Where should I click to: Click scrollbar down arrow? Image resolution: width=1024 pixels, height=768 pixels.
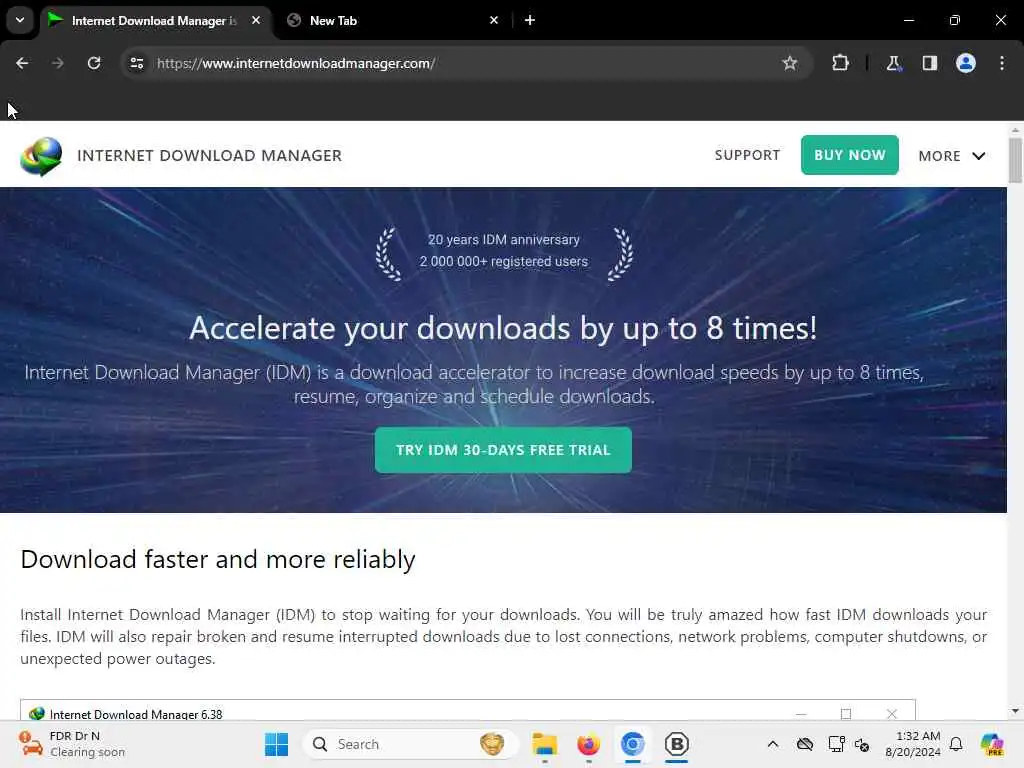tap(1015, 711)
